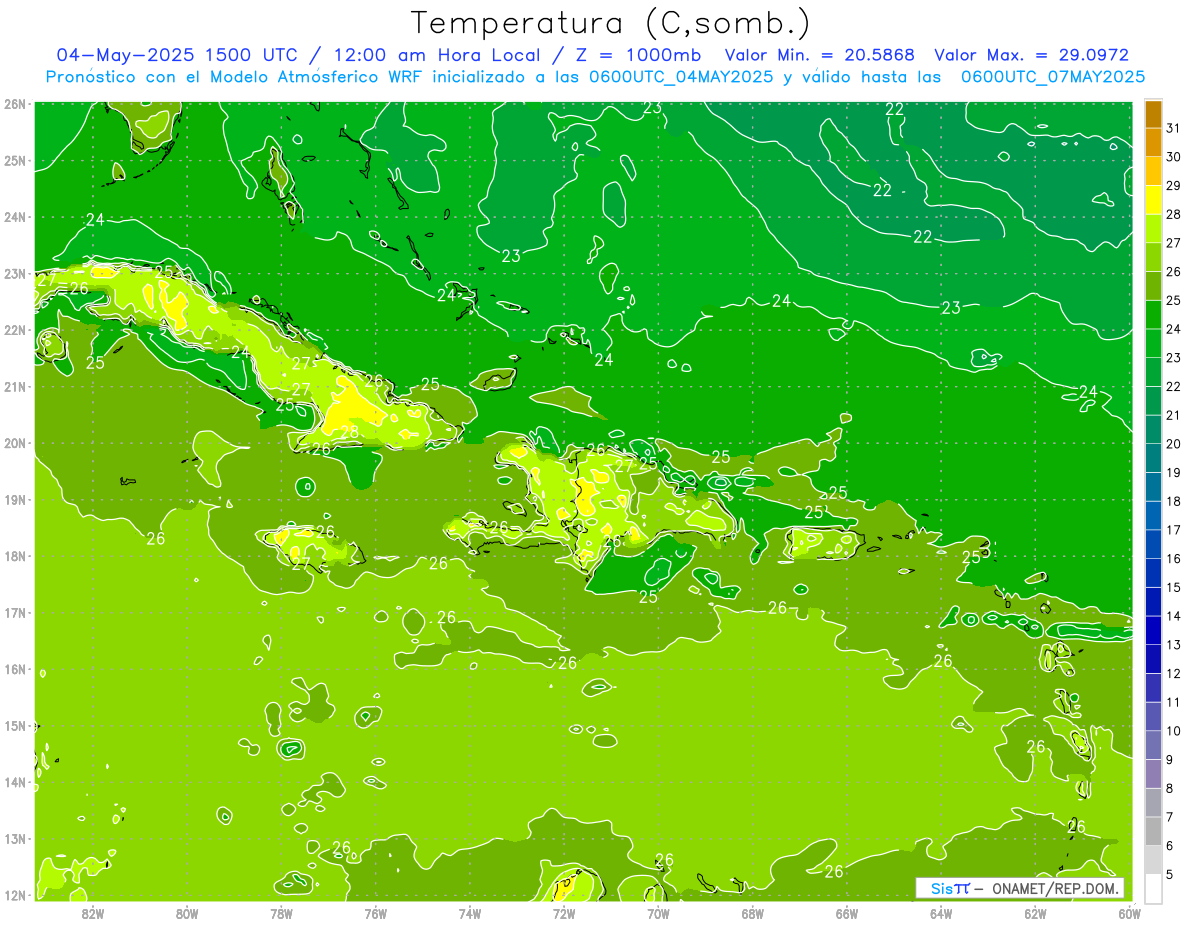Select the 'Valor Max. = 29.0972' text
The width and height of the screenshot is (1200, 927).
pos(1032,55)
